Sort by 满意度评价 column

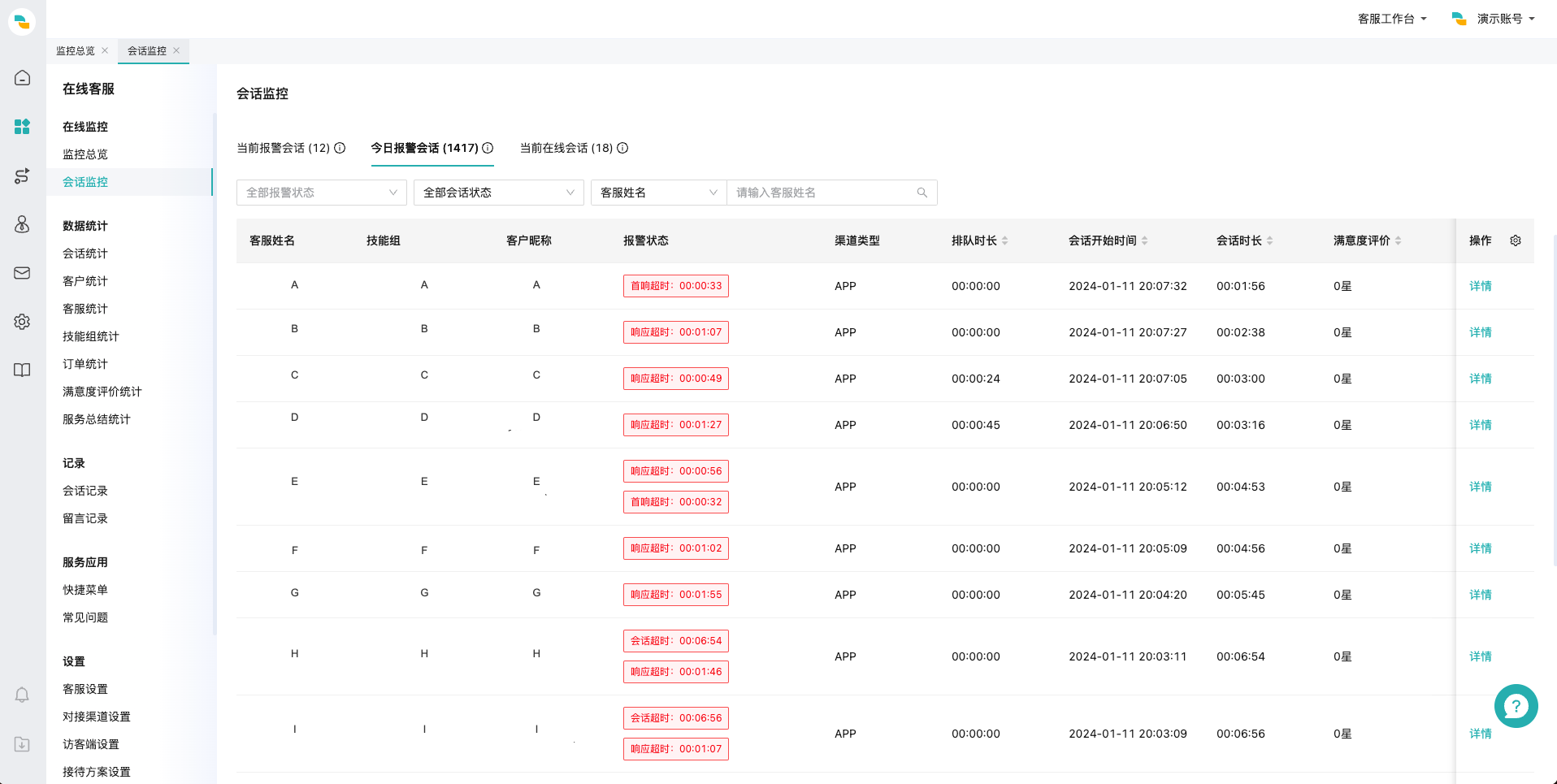point(1398,240)
